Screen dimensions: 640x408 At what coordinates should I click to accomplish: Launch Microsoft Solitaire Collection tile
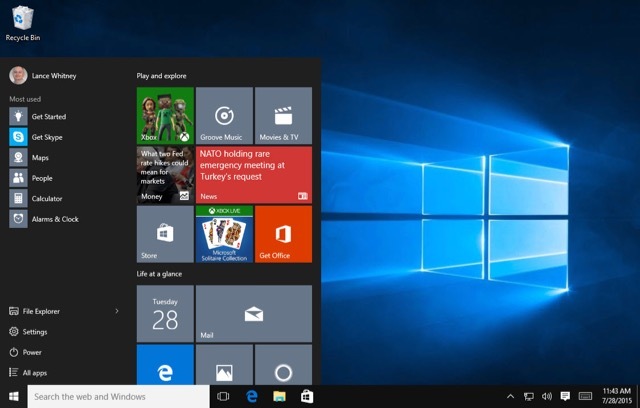coord(224,234)
